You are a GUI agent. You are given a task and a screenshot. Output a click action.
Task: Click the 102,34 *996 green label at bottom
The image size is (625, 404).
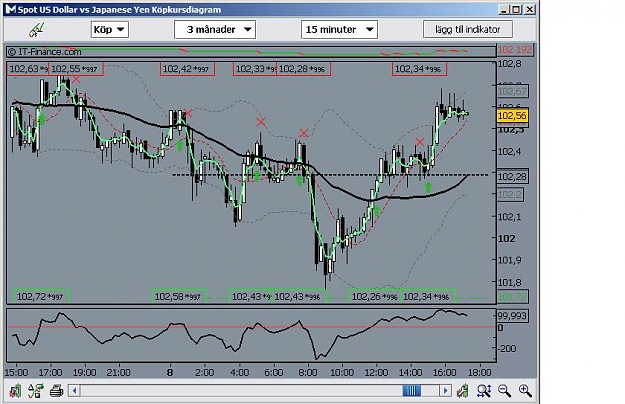click(428, 296)
